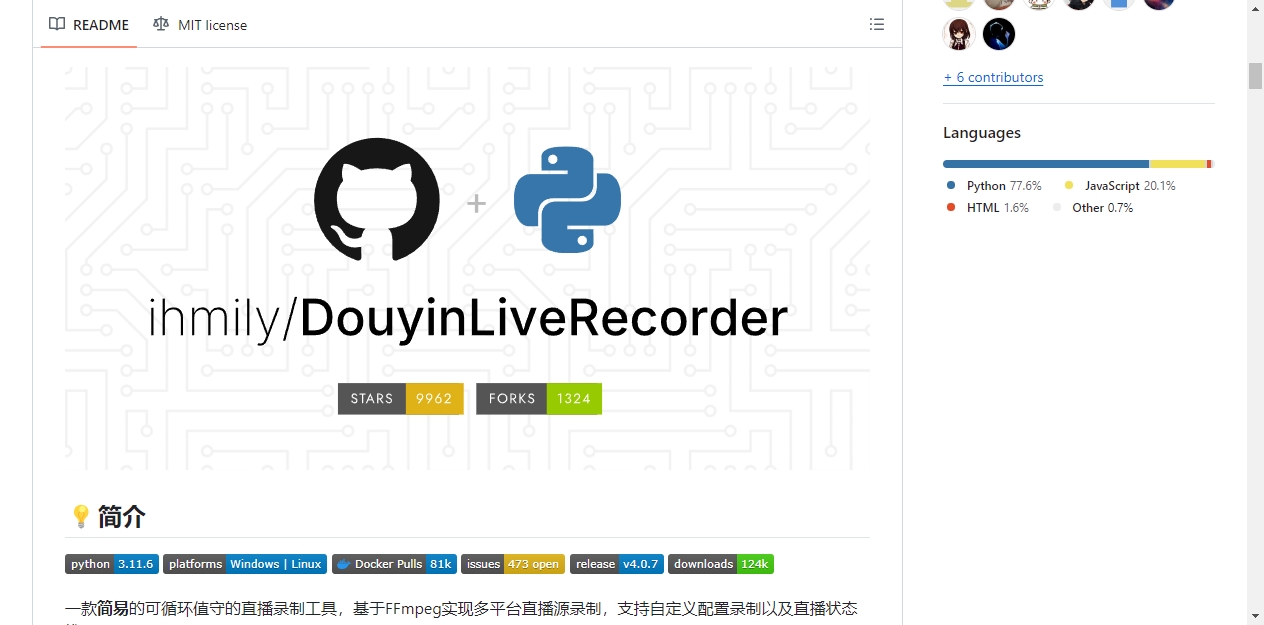Open the brown-haired anime girl contributor avatar
This screenshot has height=625, width=1264.
click(959, 34)
